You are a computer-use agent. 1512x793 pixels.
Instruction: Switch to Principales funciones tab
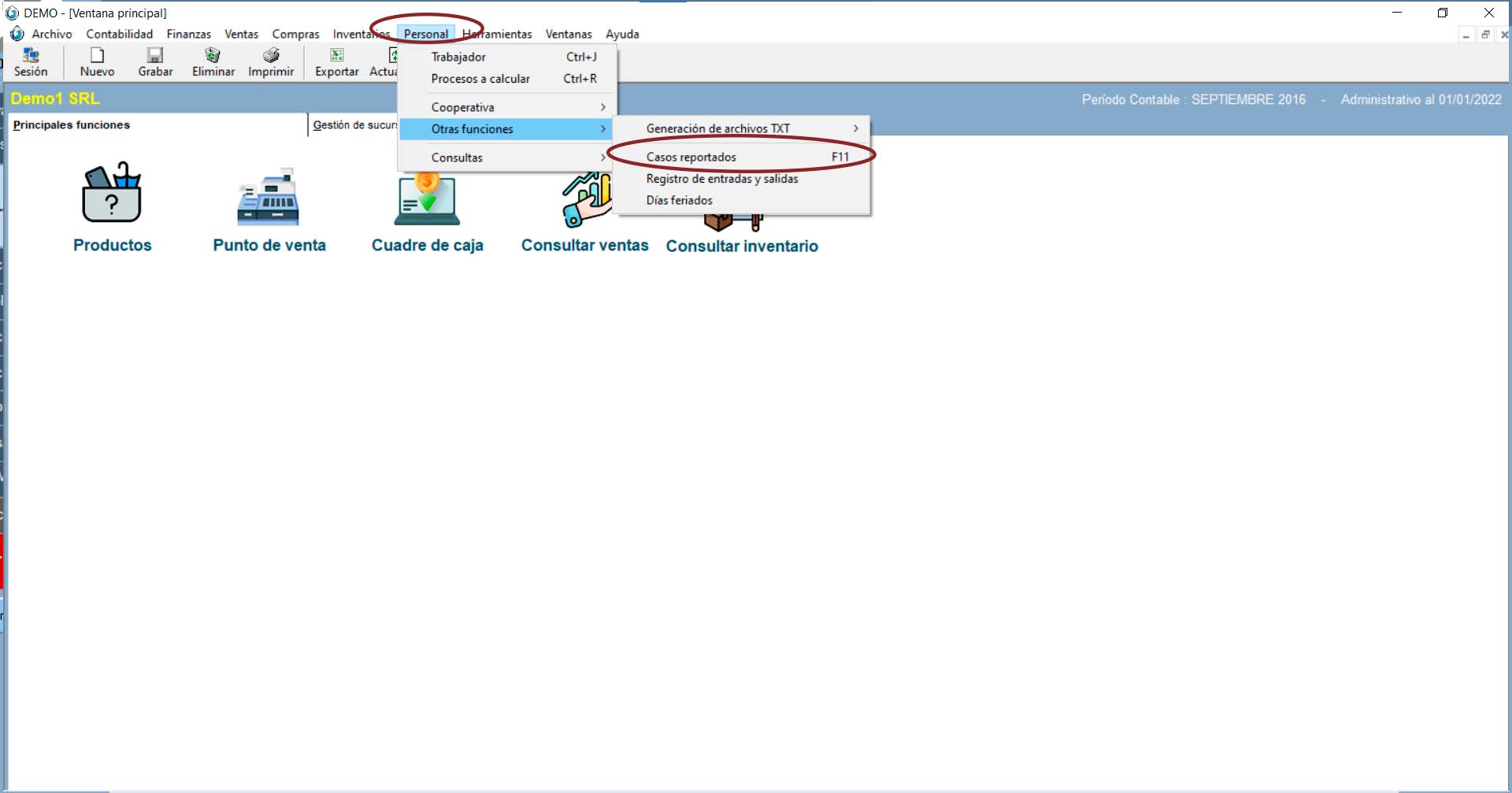pyautogui.click(x=72, y=125)
